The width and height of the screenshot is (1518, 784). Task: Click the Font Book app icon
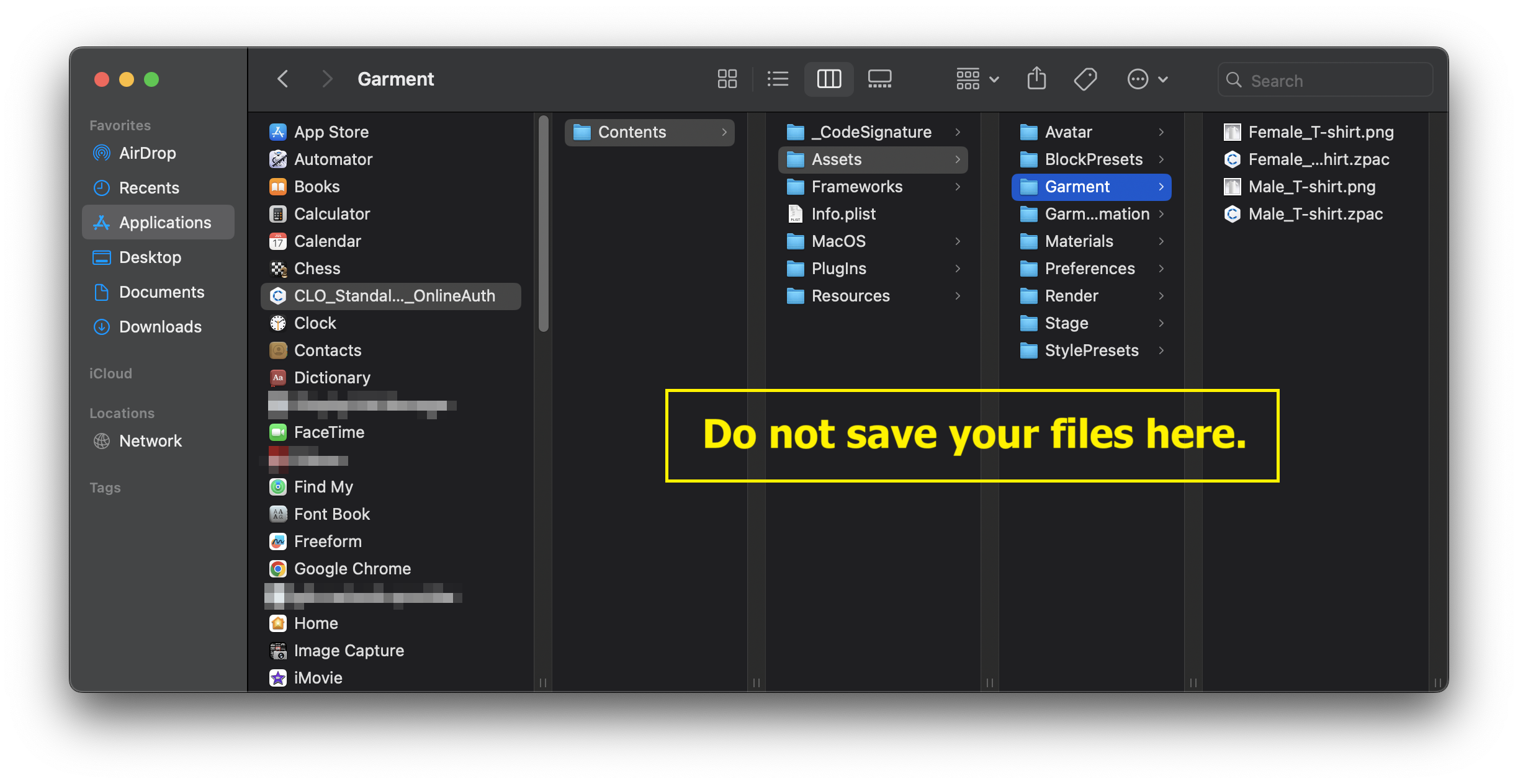(277, 514)
